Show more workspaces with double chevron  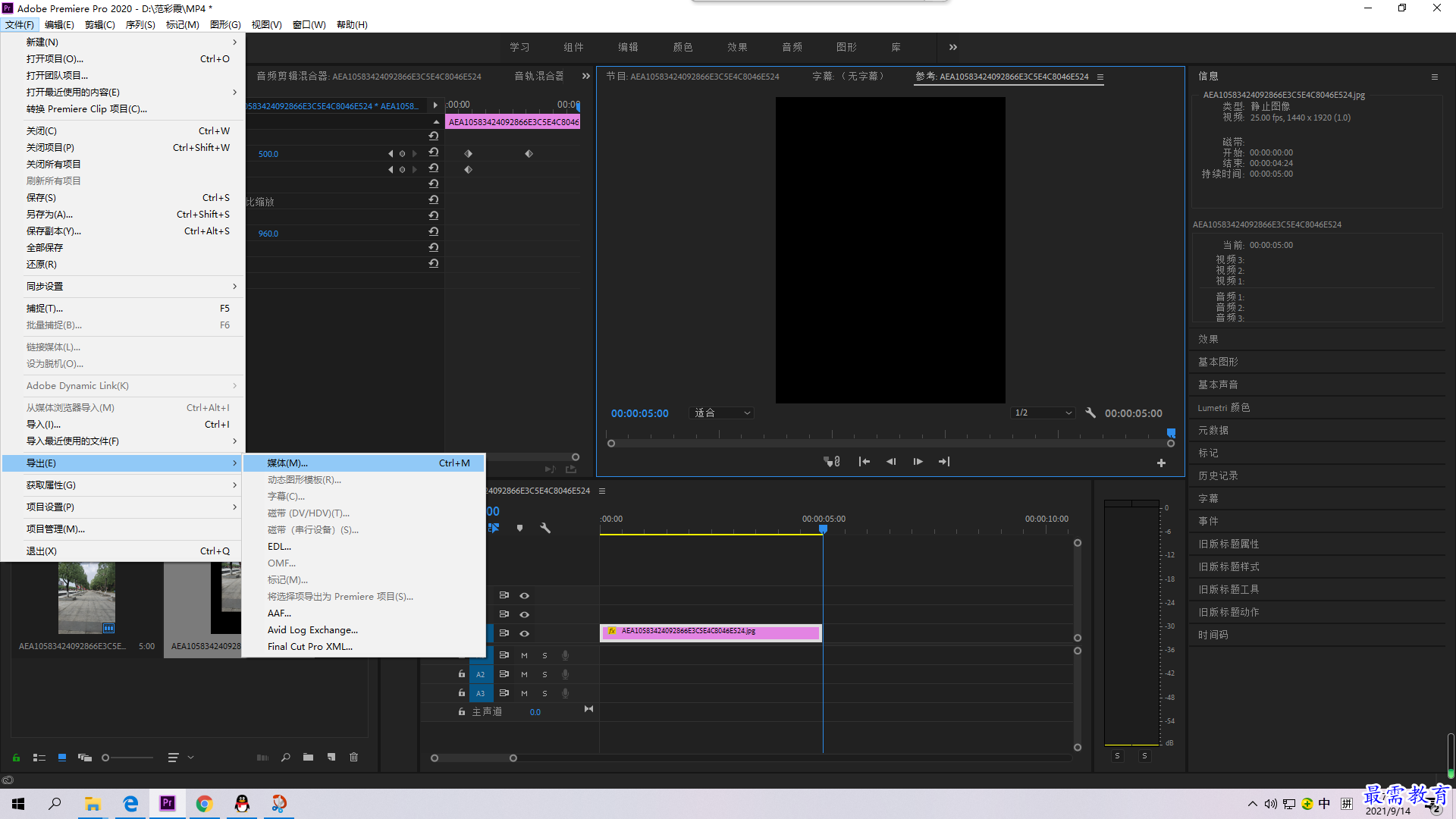click(953, 47)
